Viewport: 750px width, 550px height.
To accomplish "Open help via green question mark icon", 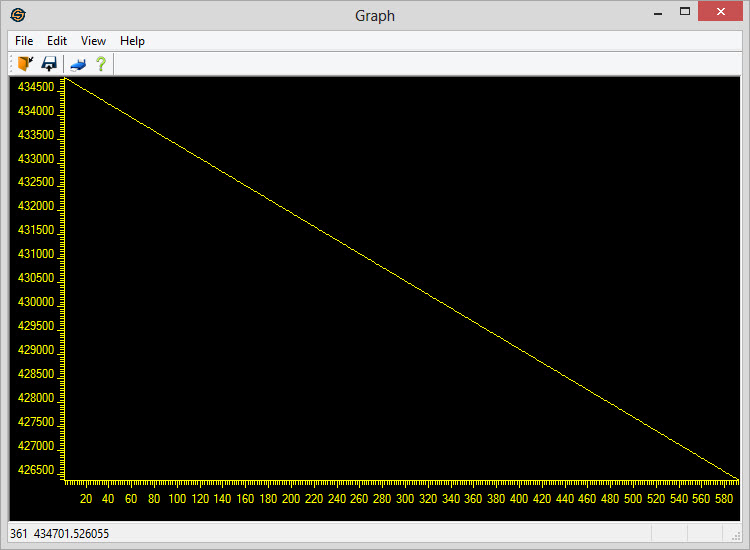I will 100,64.
